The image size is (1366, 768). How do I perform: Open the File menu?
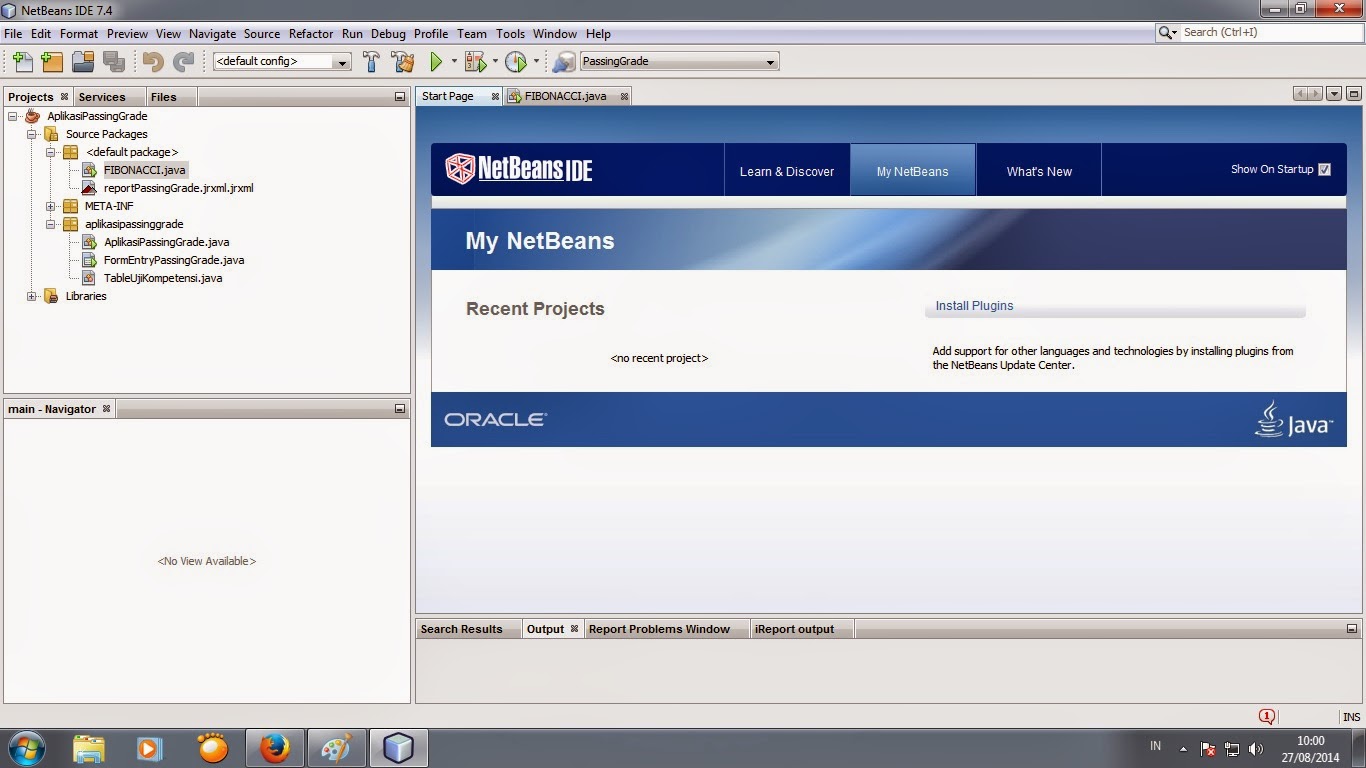(13, 34)
